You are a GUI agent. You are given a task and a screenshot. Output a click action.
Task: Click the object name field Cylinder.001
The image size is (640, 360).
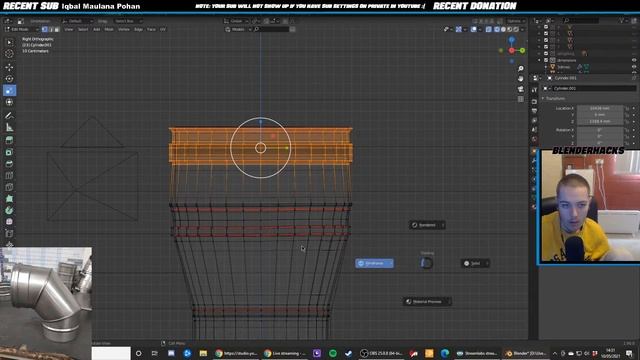coord(594,88)
